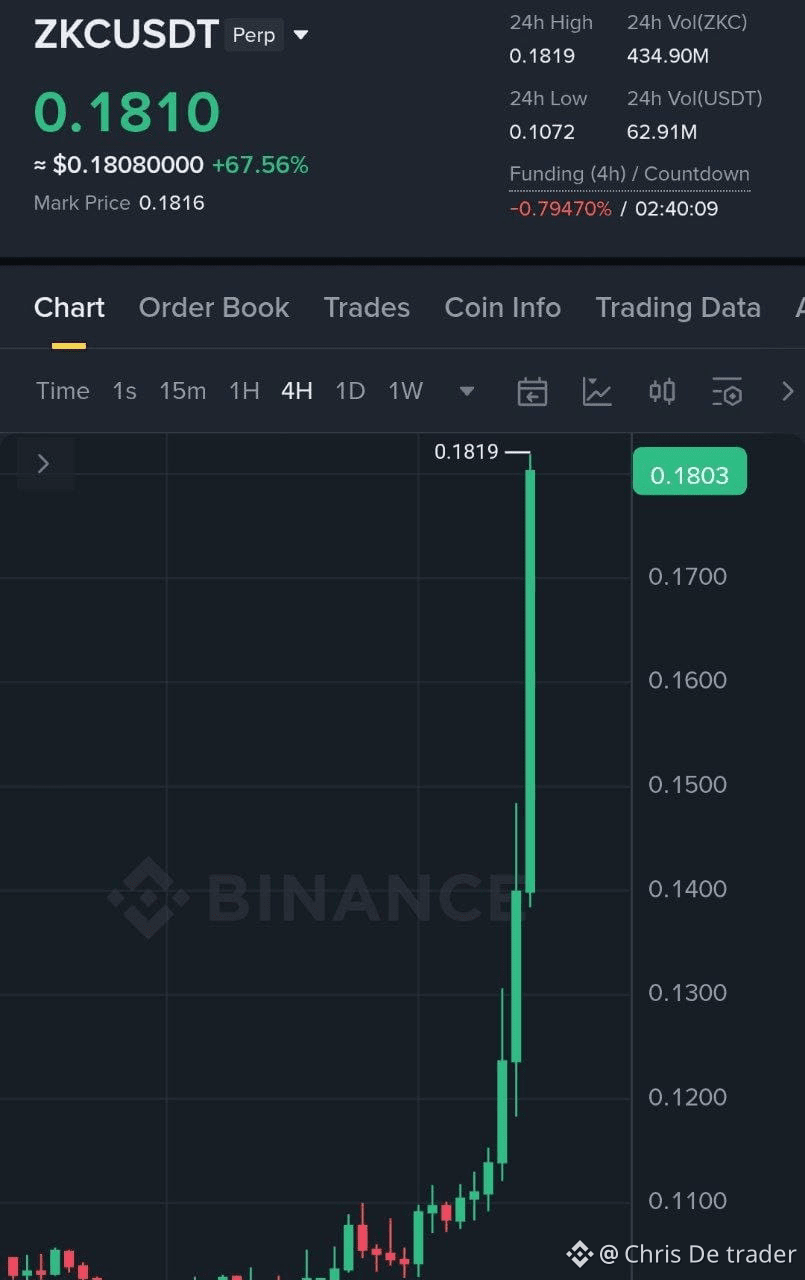Viewport: 805px width, 1280px height.
Task: Open the Coin Info tab
Action: pyautogui.click(x=503, y=308)
